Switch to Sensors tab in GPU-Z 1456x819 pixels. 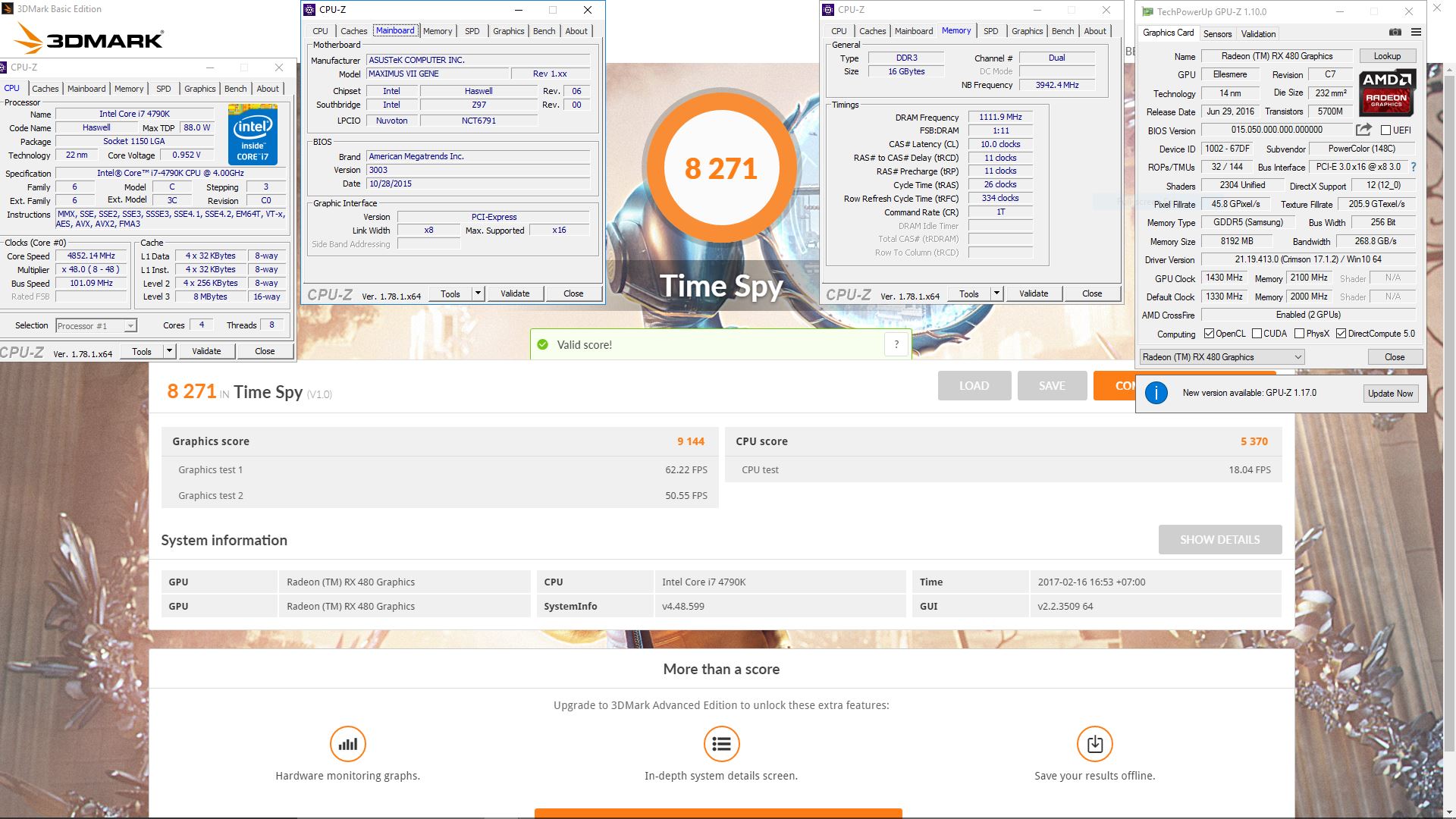[1217, 34]
